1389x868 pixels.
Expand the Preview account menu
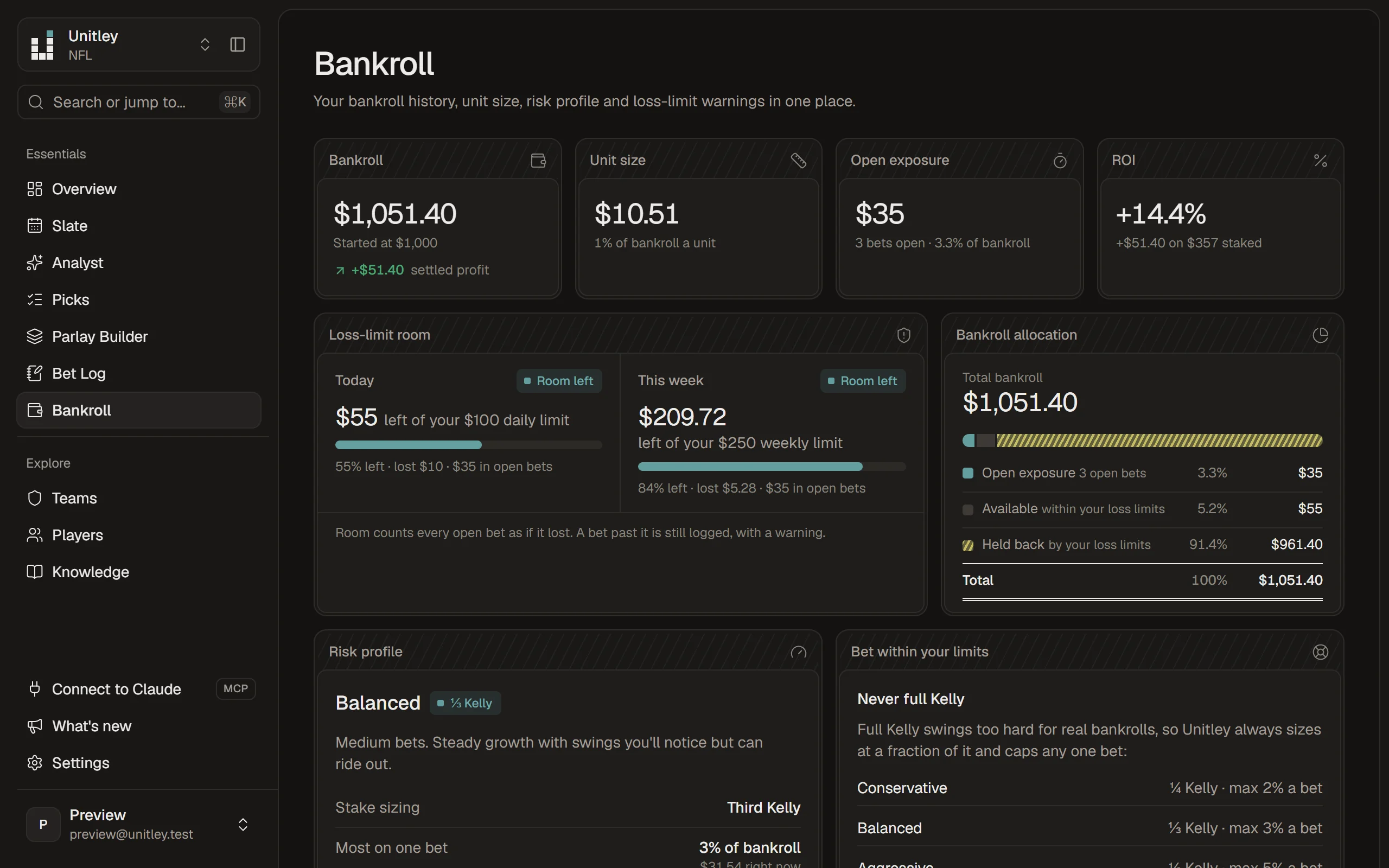139,825
